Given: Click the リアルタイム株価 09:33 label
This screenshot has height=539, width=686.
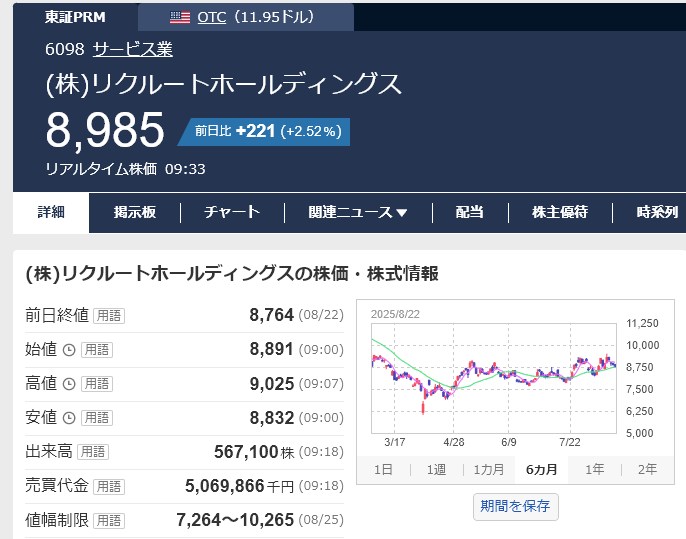Looking at the screenshot, I should pyautogui.click(x=125, y=169).
